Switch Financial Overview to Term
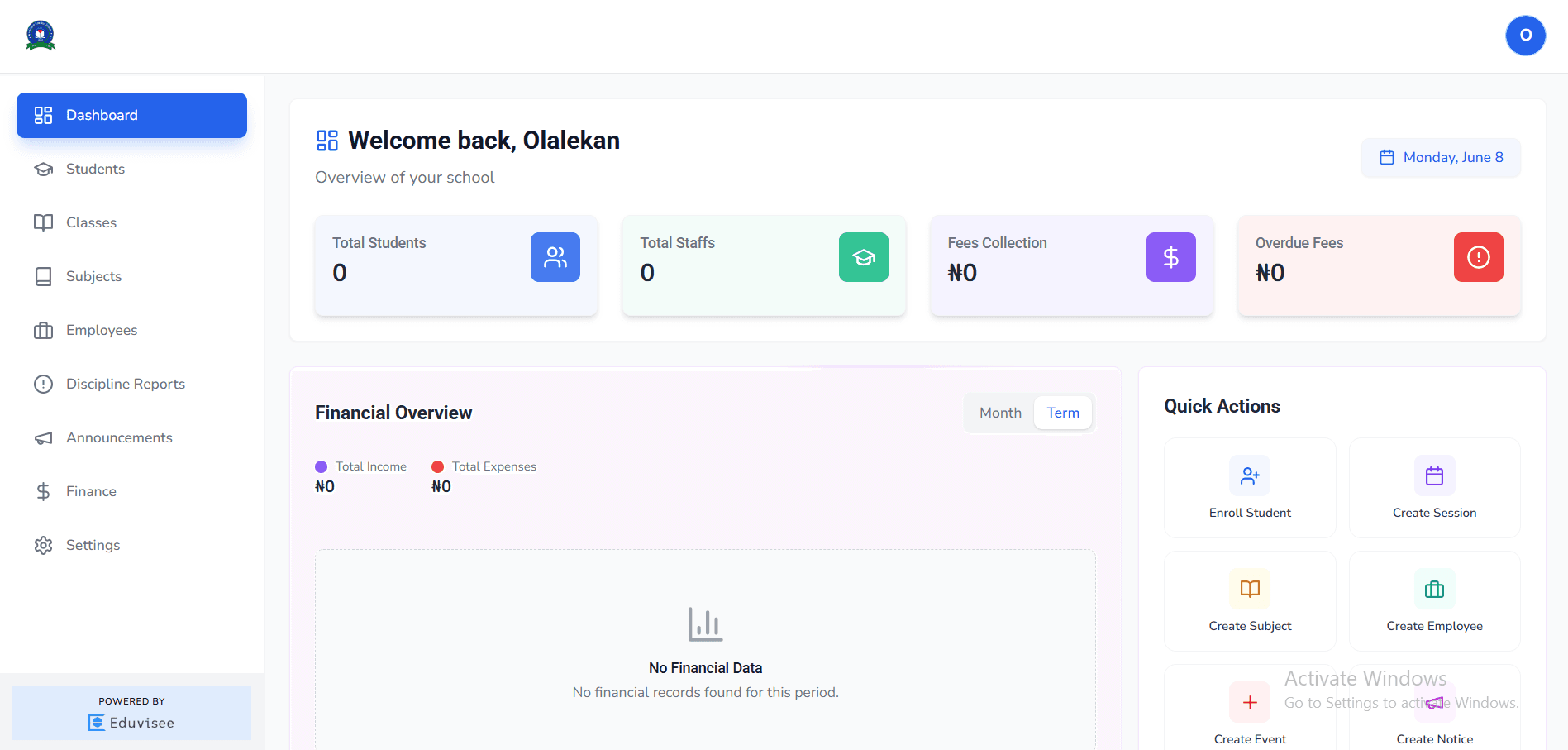This screenshot has width=1568, height=750. pos(1063,413)
